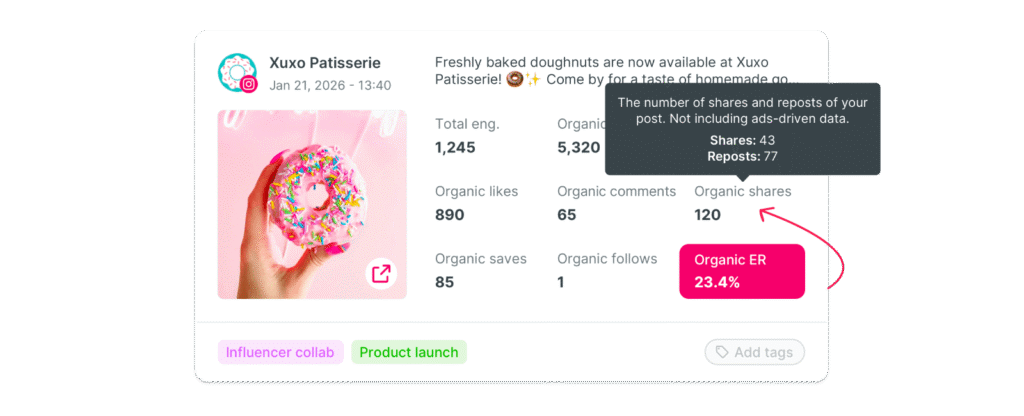
Task: Click the Xuxo Patisserie profile avatar
Action: (236, 72)
